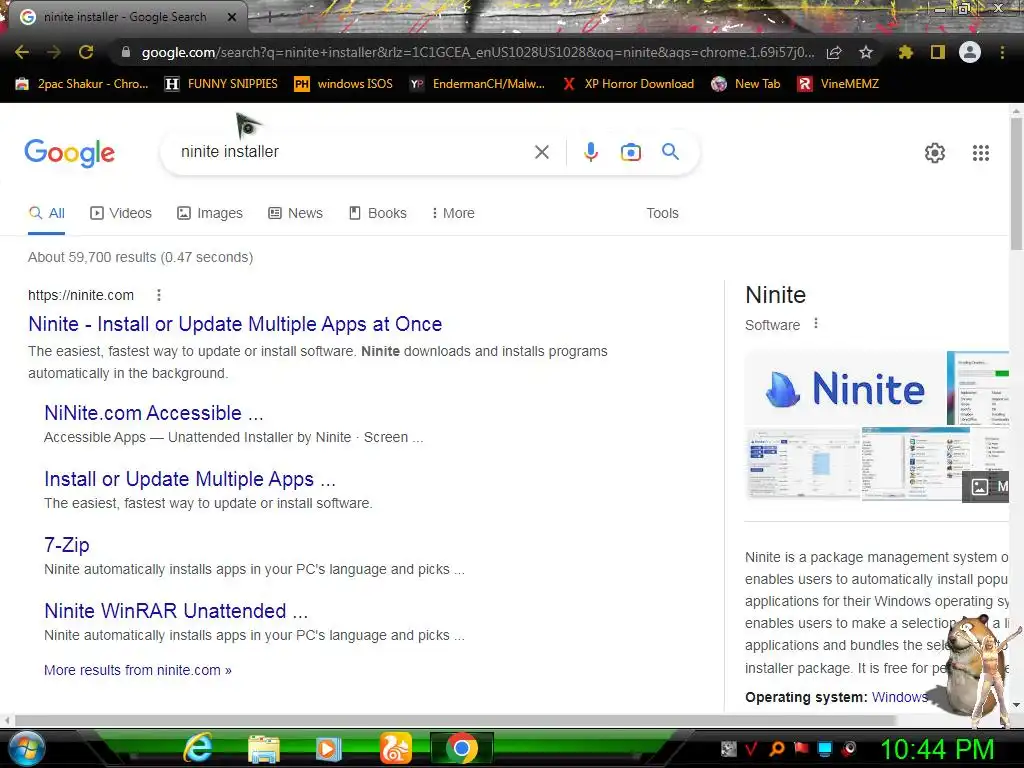Switch to Books results
The image size is (1024, 768).
(377, 214)
